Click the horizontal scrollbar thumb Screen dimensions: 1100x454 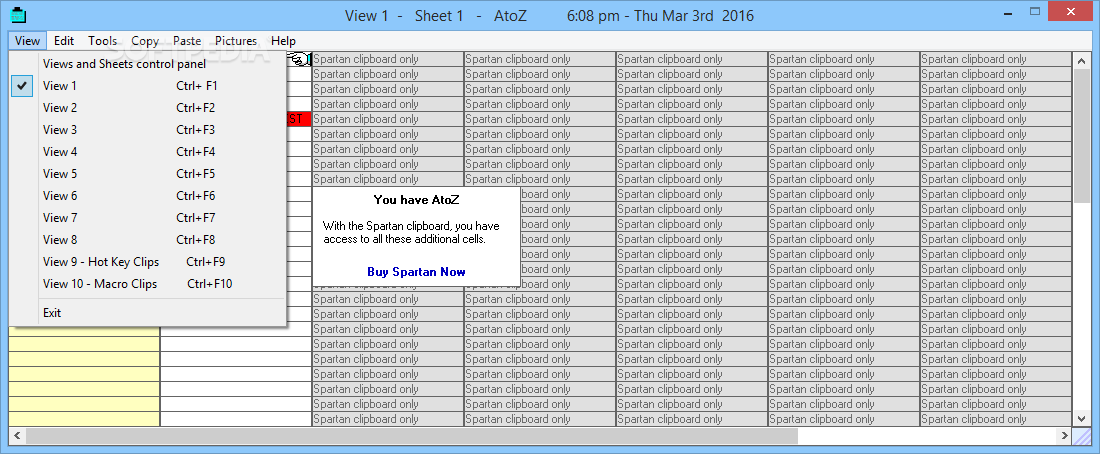pyautogui.click(x=412, y=436)
